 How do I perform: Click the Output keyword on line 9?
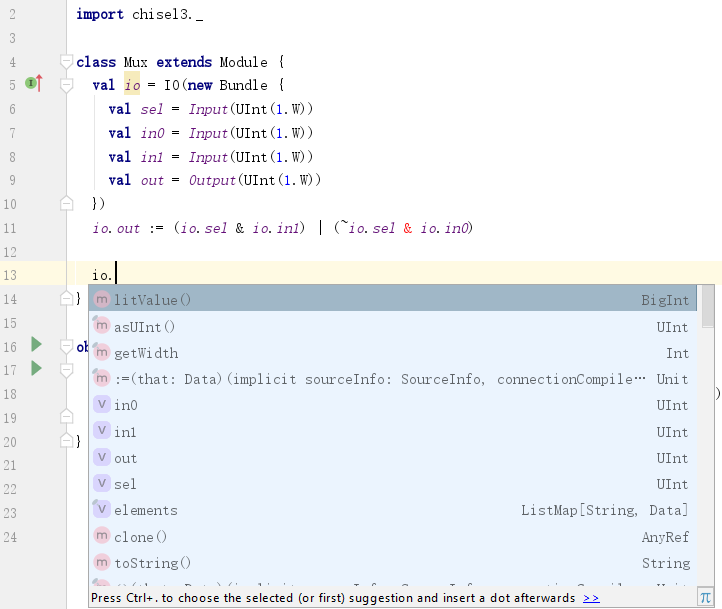pyautogui.click(x=212, y=180)
